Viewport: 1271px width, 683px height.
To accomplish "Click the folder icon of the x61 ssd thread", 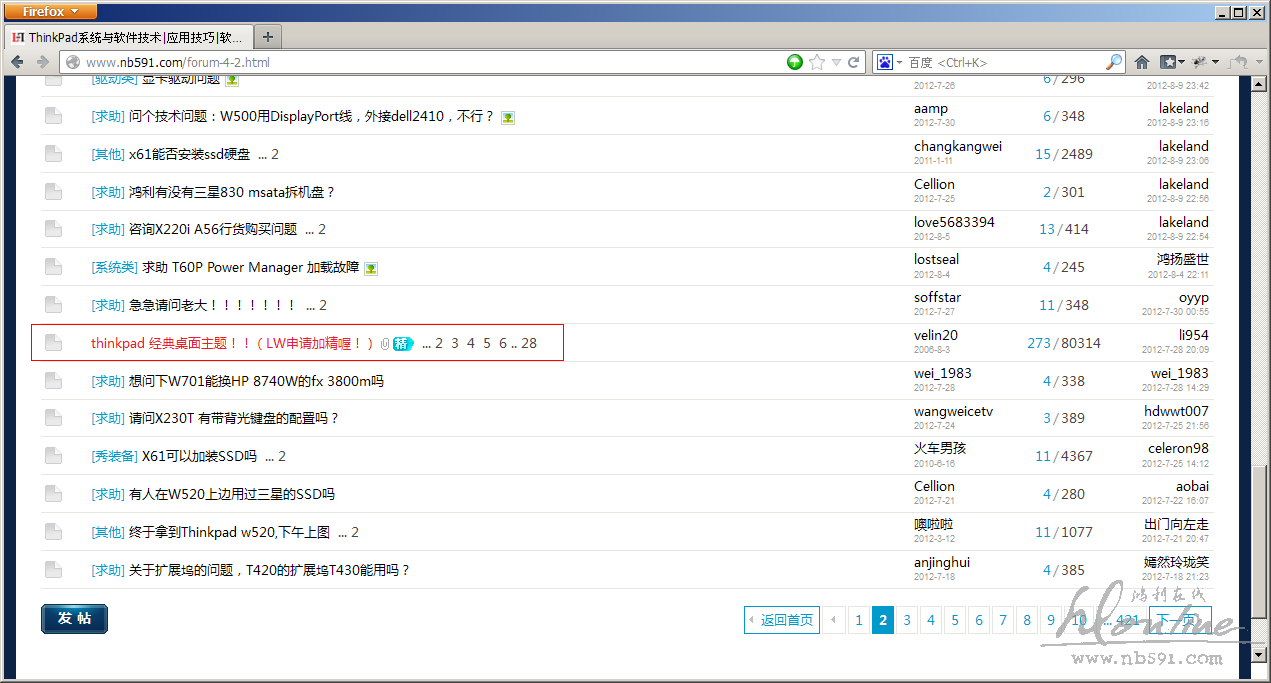I will coord(53,154).
